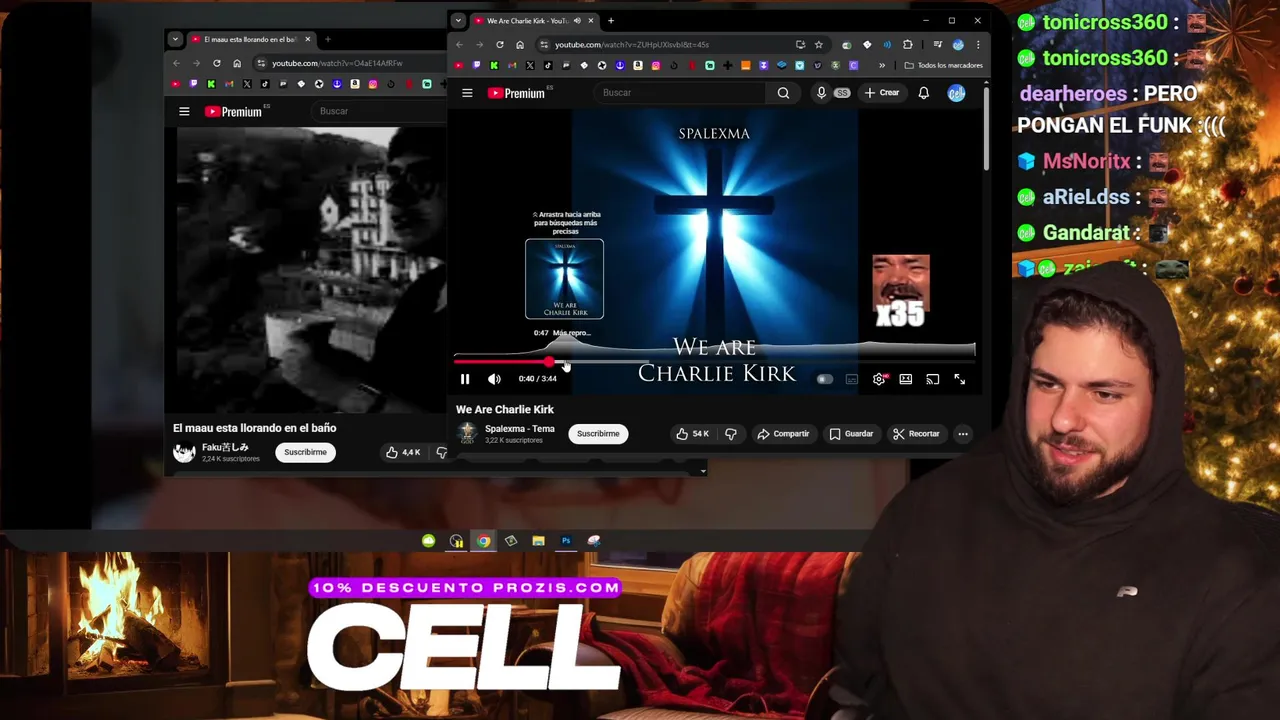Open the Gmail bookmark in front window
This screenshot has height=720, width=1280.
512,65
